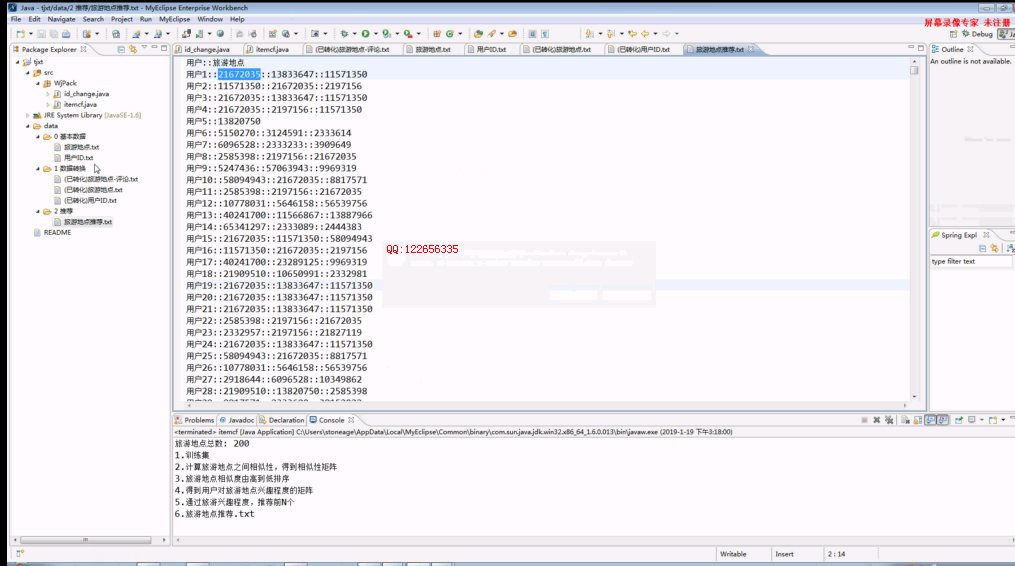Image resolution: width=1015 pixels, height=566 pixels.
Task: Click the Save icon in the toolbar
Action: (38, 33)
